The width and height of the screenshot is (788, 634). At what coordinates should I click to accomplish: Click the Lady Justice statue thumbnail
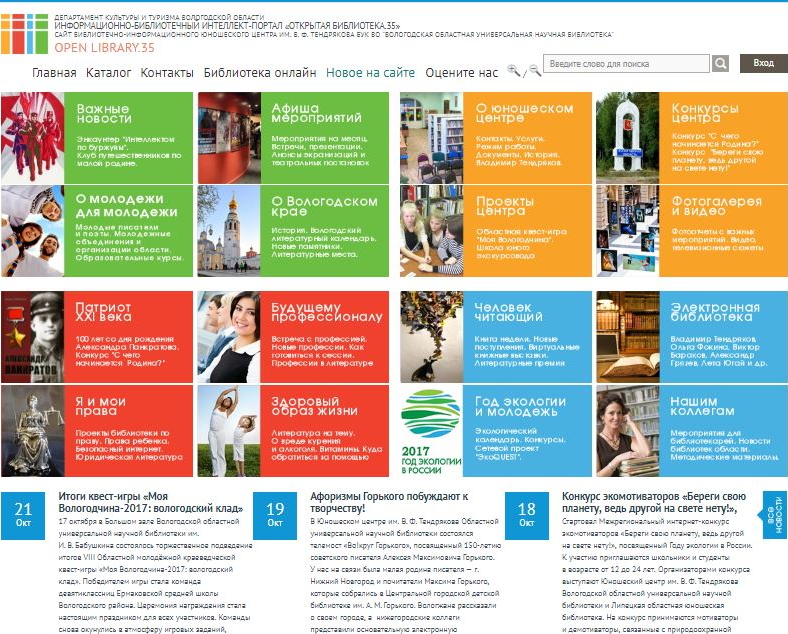point(33,431)
